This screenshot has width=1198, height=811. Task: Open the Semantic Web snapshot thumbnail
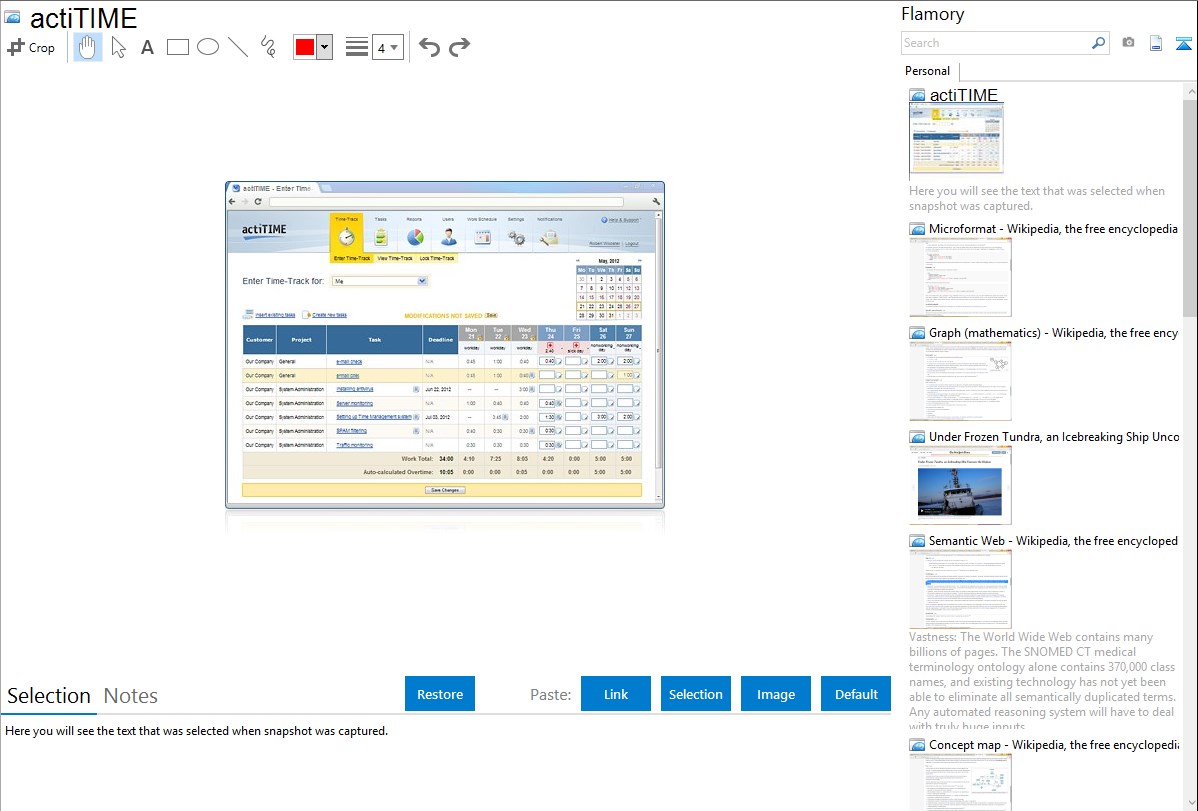click(960, 589)
